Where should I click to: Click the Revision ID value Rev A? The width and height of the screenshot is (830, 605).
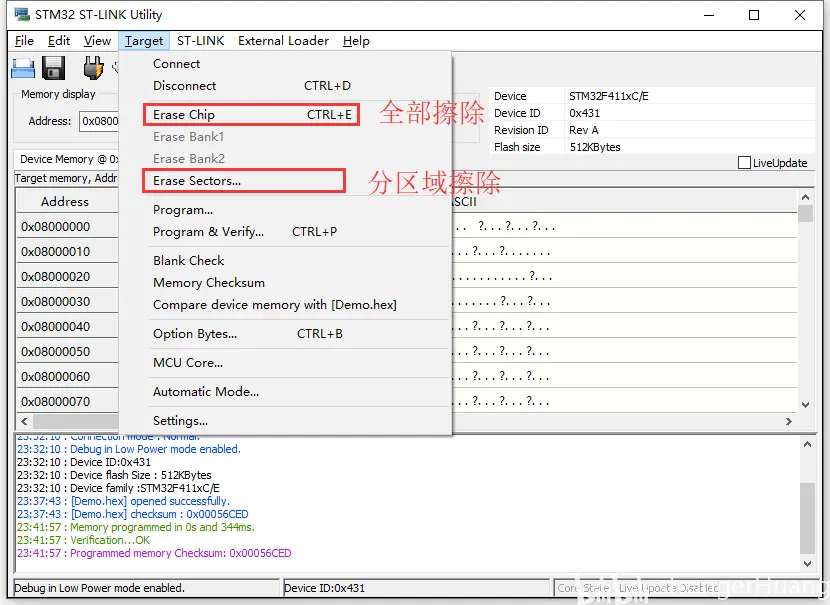(x=583, y=130)
